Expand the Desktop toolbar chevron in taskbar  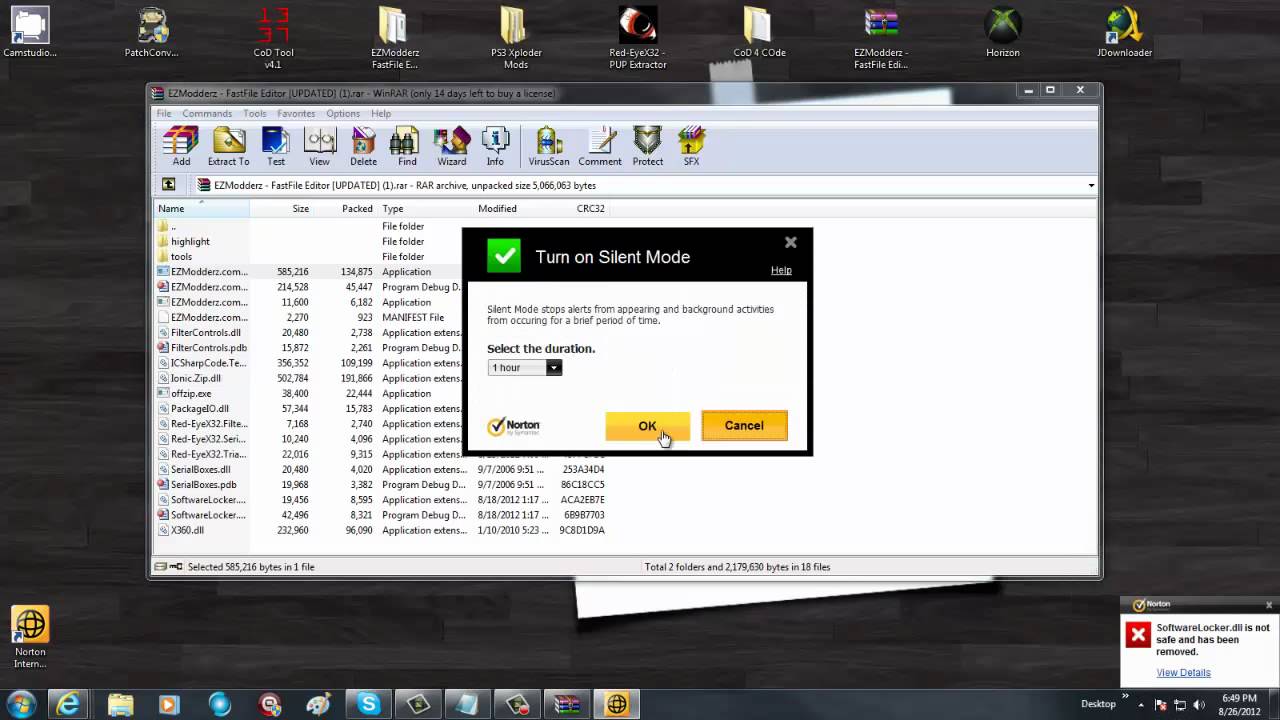(1125, 694)
